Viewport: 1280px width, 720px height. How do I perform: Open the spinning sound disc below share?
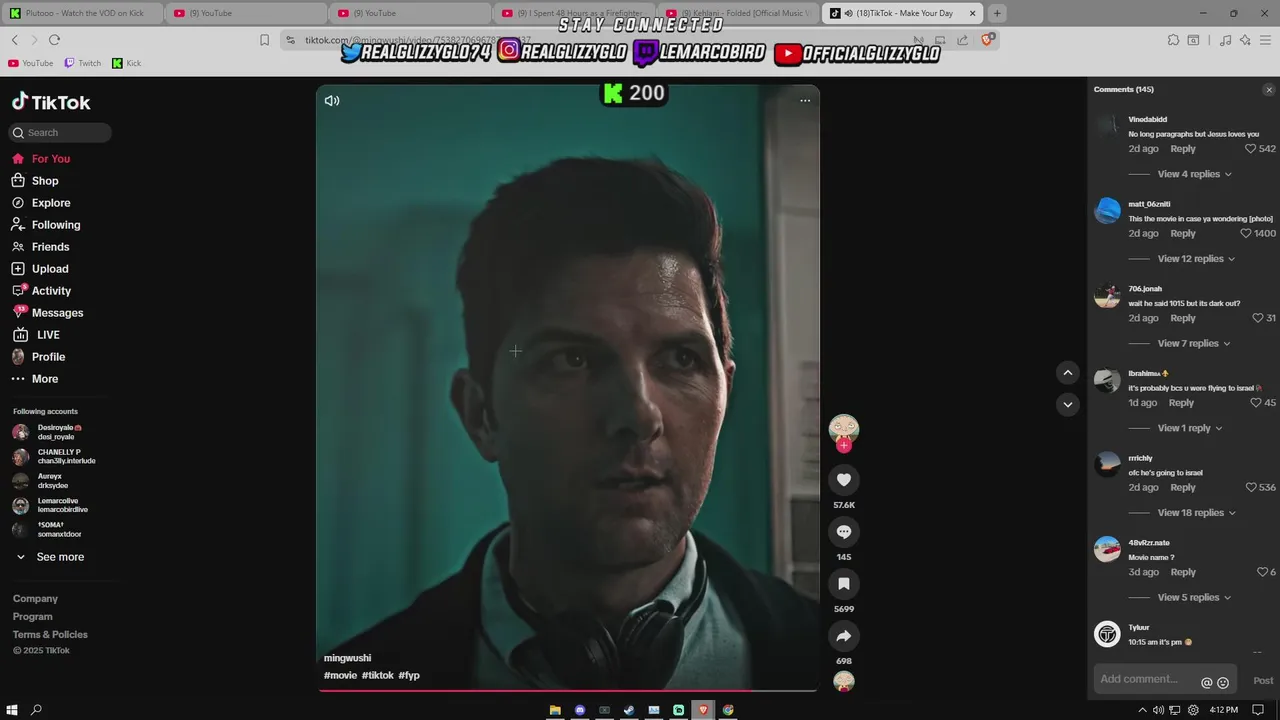click(844, 682)
